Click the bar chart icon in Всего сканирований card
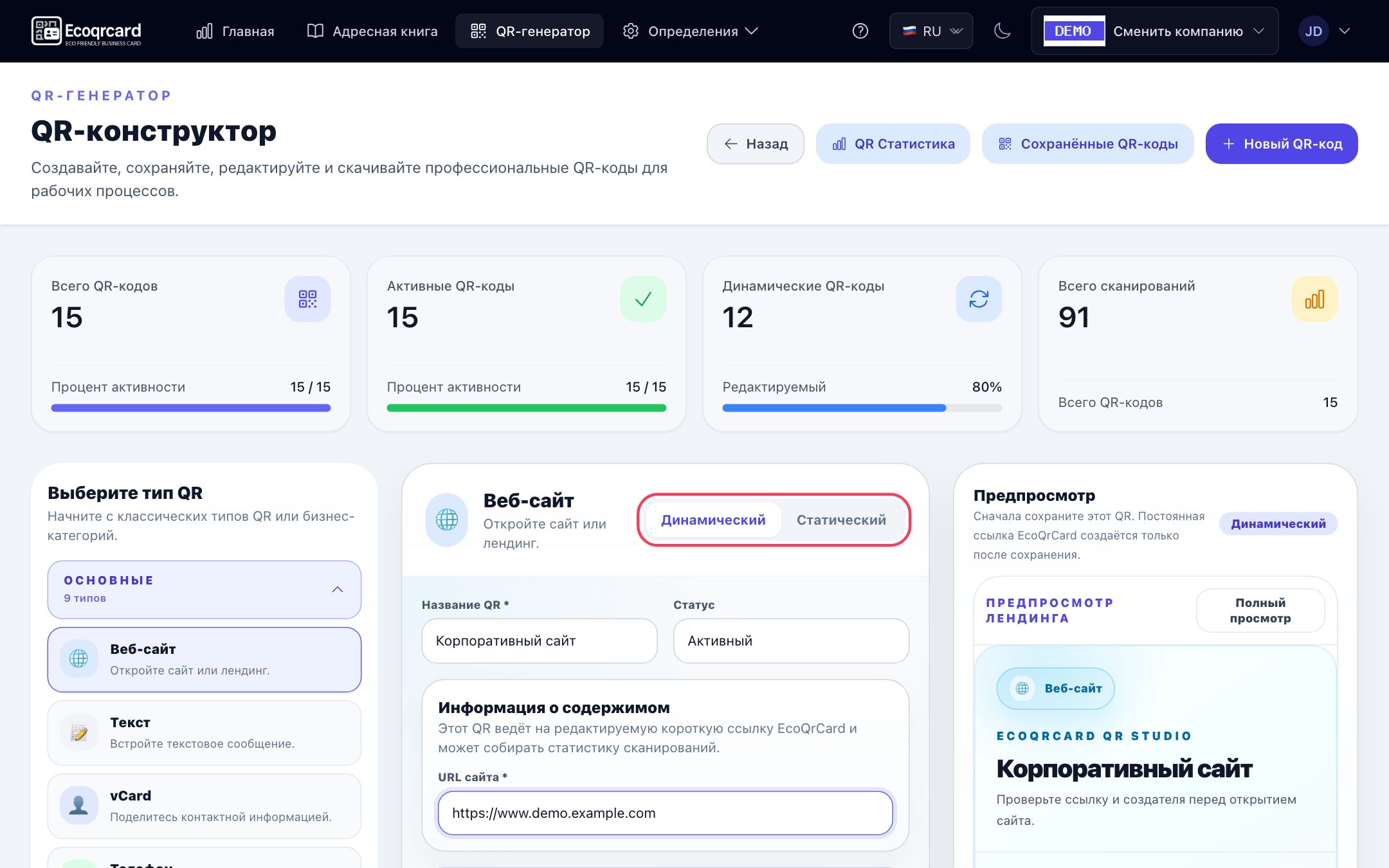This screenshot has height=868, width=1389. (1314, 299)
